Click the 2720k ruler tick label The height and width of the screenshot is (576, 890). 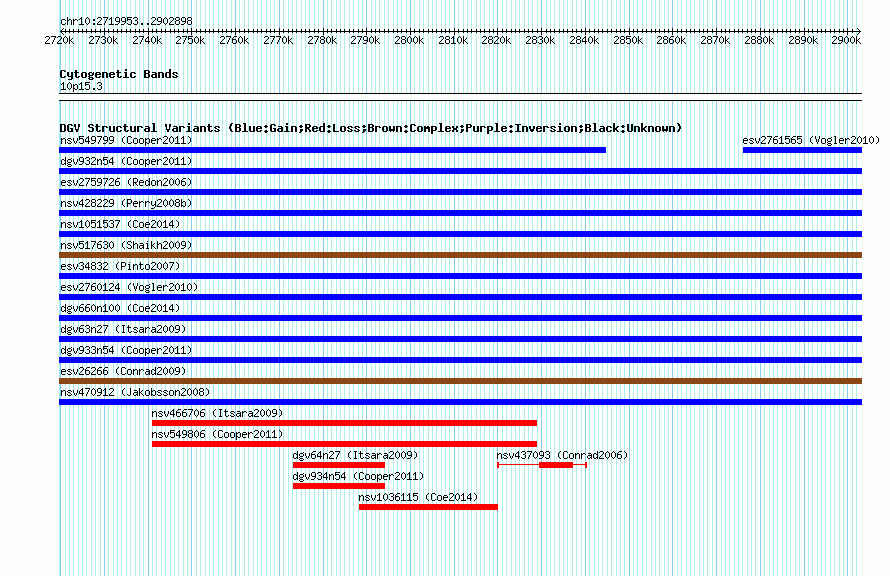(59, 40)
